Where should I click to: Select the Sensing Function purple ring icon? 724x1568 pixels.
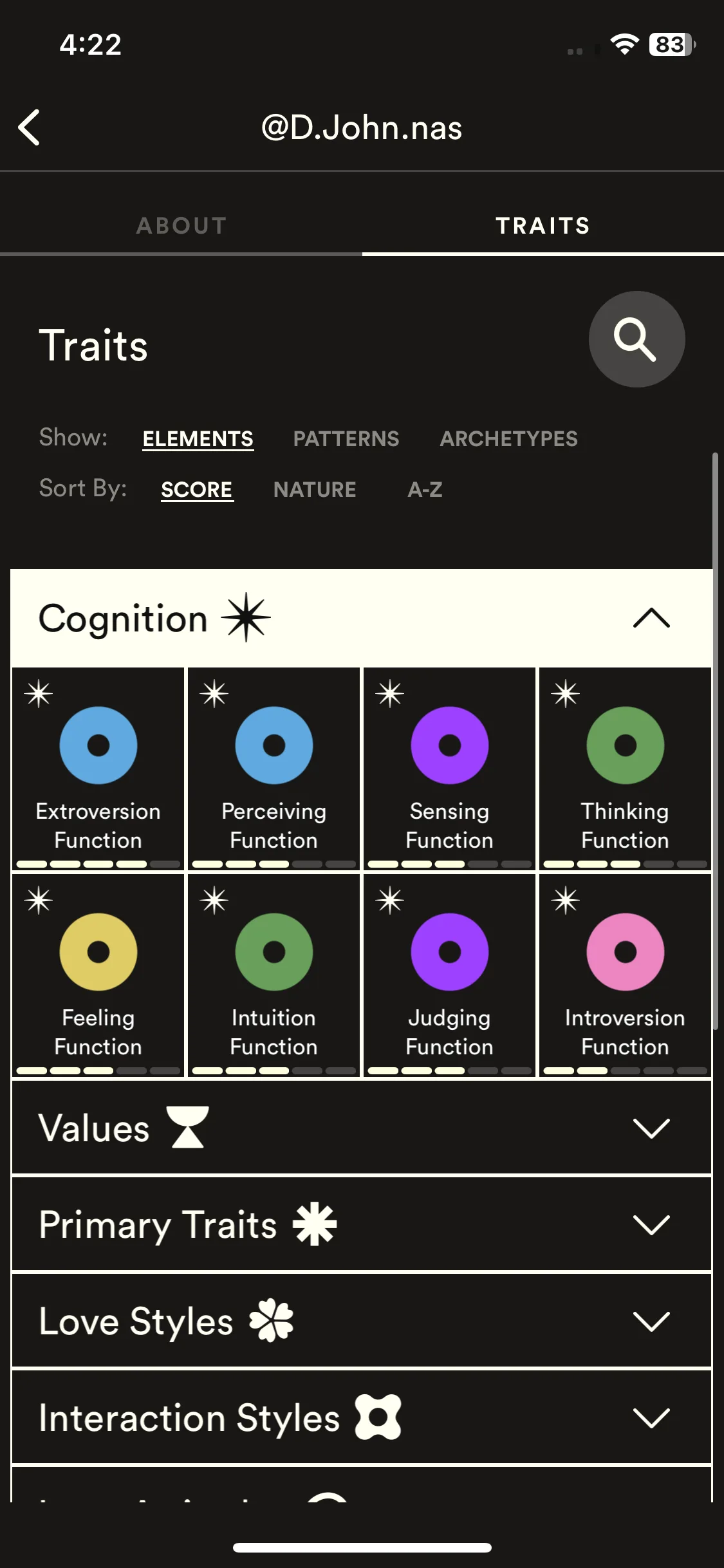(450, 745)
